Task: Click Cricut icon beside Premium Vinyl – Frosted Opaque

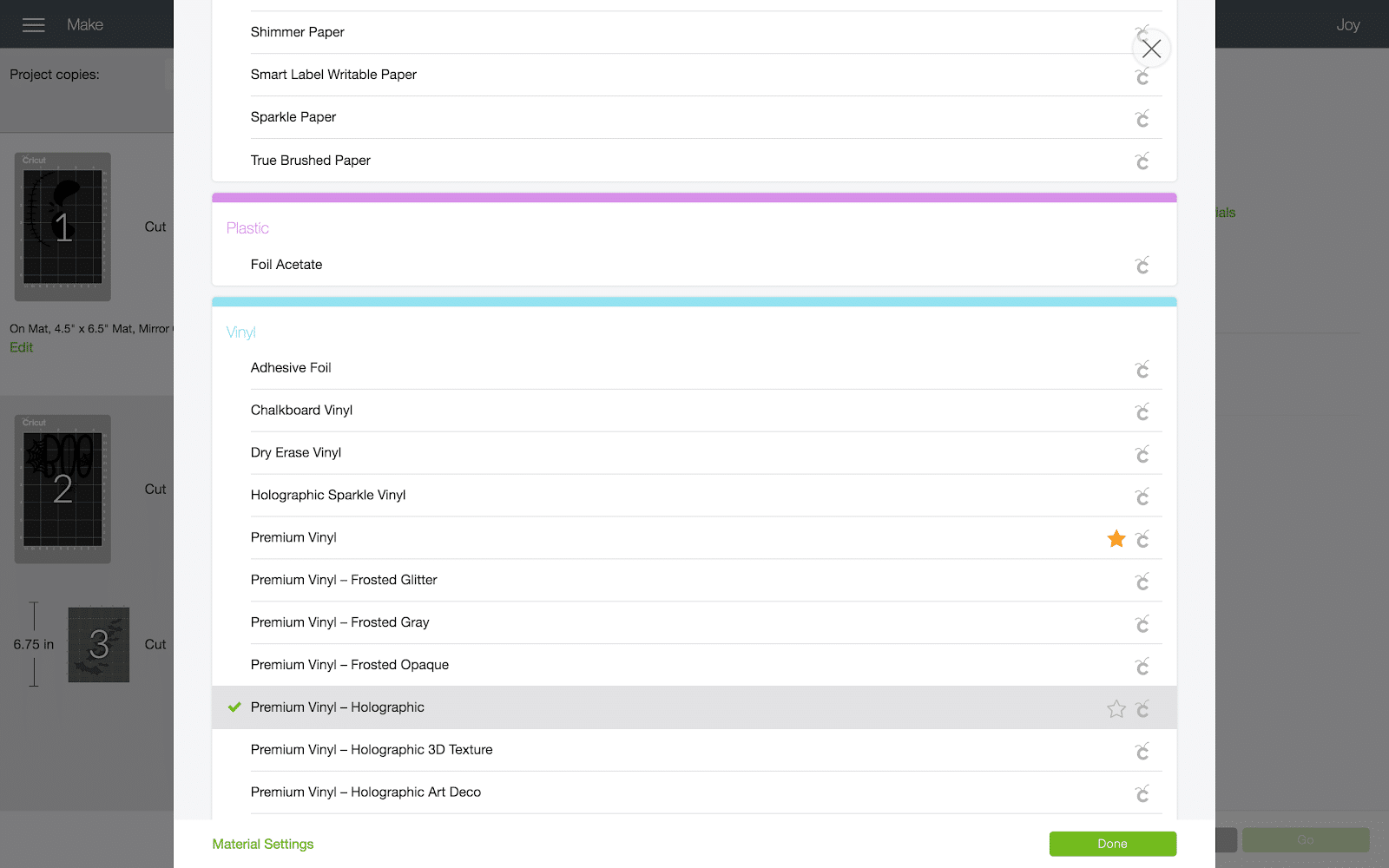Action: [x=1142, y=667]
